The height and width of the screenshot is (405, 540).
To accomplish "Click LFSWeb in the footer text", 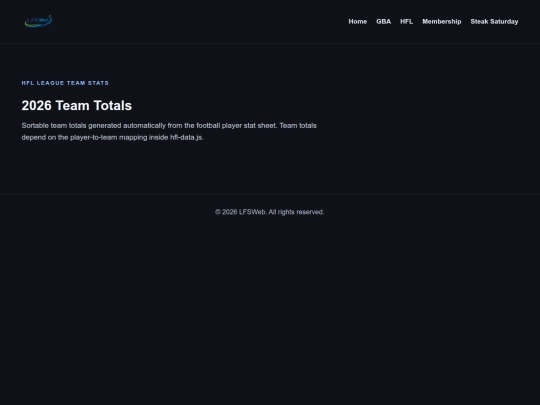I will click(x=252, y=212).
